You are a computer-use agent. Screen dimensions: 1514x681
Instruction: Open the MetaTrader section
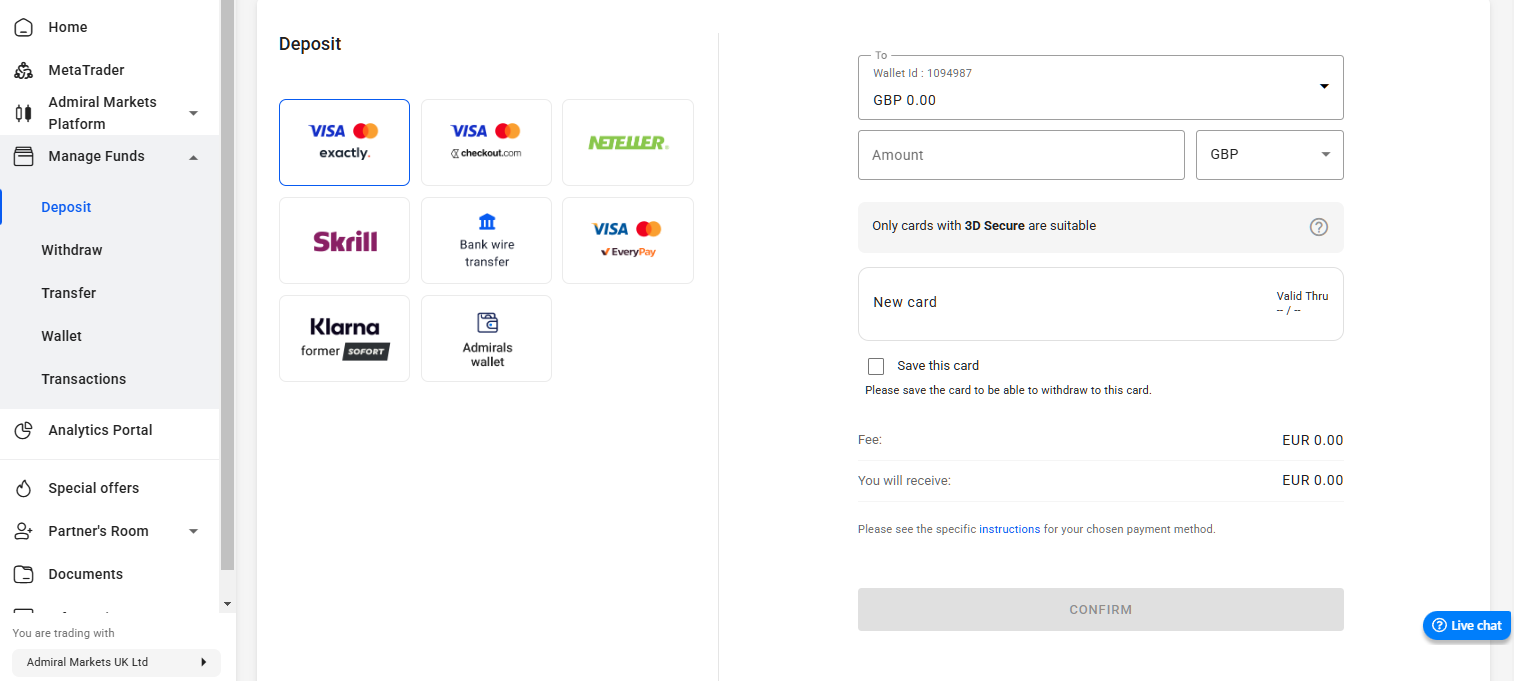point(86,69)
